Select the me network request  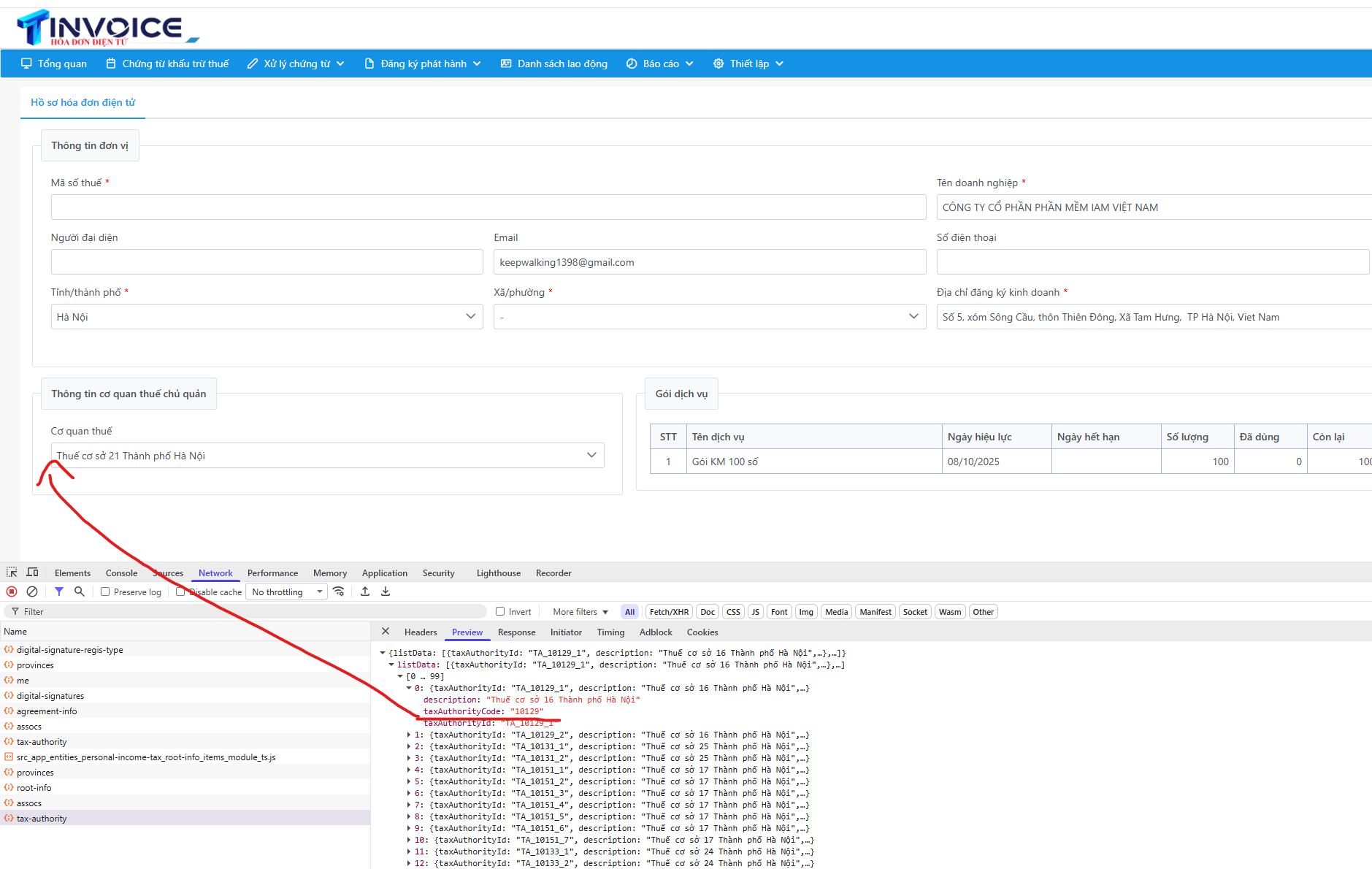tap(185, 681)
